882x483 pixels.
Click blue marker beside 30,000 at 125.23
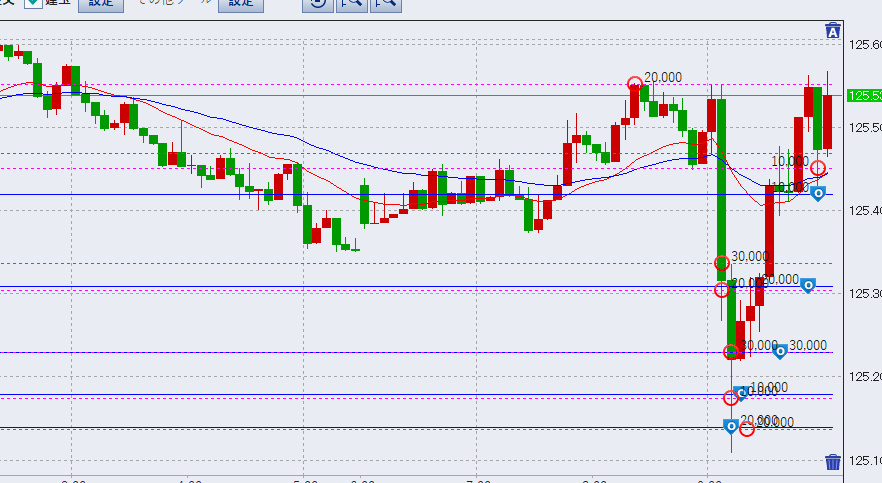[781, 350]
